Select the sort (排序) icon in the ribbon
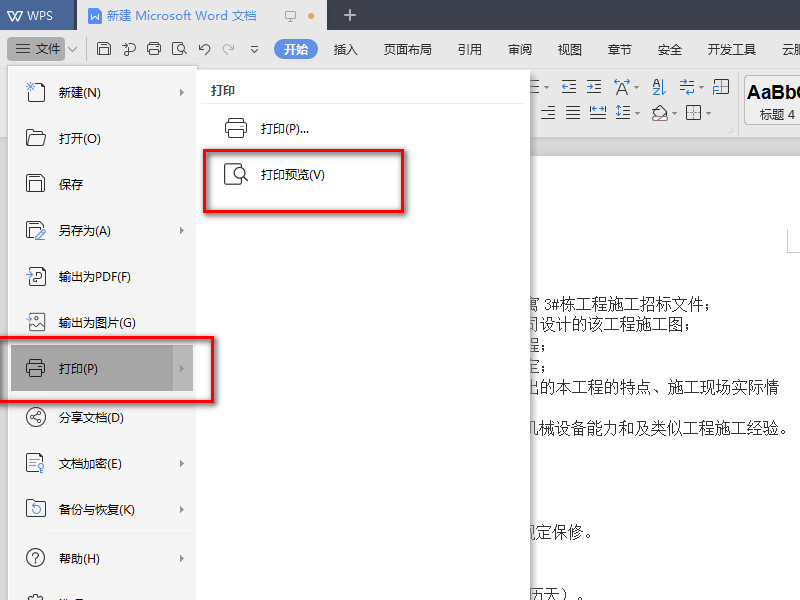 coord(657,86)
